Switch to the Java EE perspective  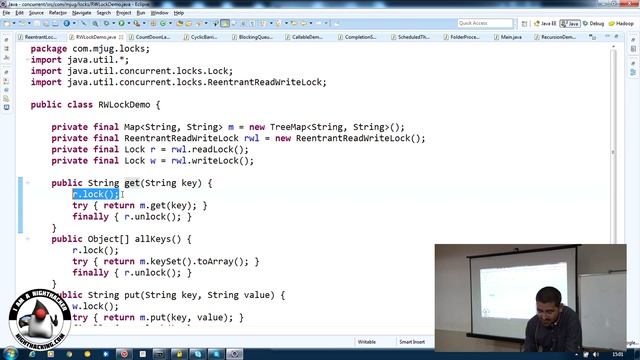coord(545,24)
